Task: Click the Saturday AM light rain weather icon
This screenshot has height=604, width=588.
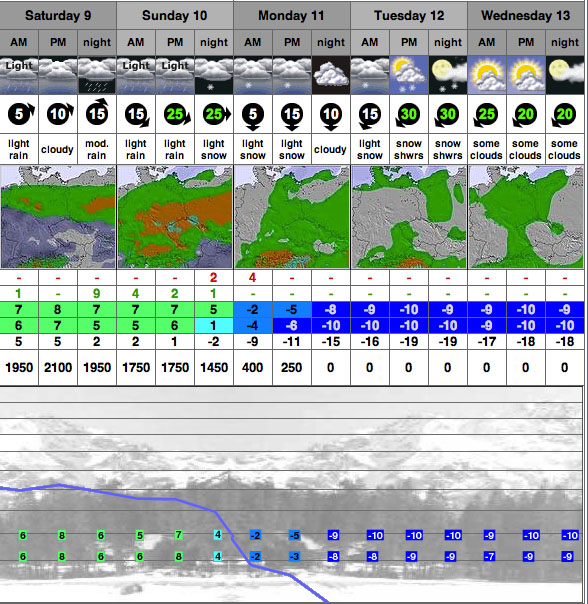Action: pyautogui.click(x=19, y=75)
